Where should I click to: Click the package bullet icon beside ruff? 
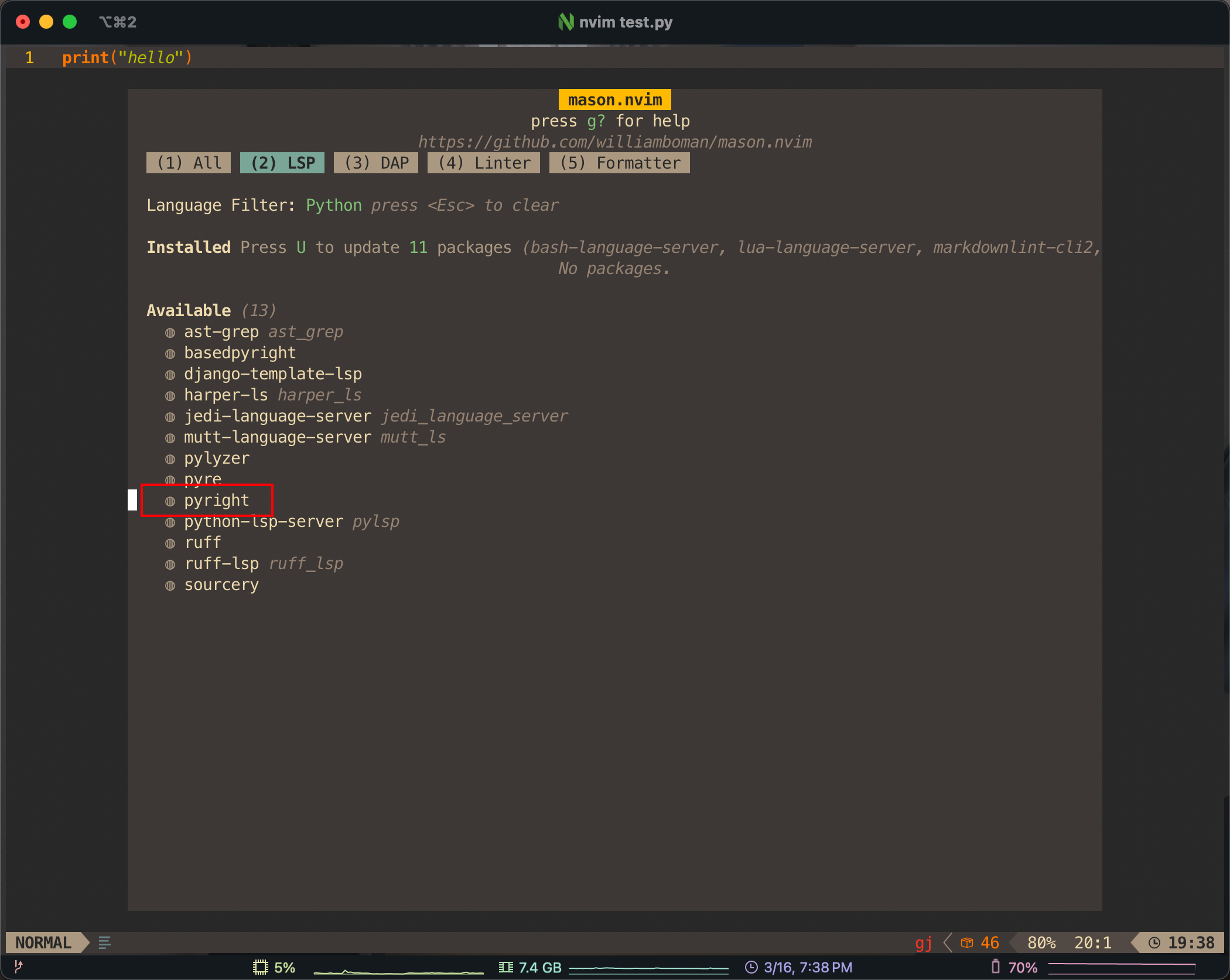pos(170,543)
